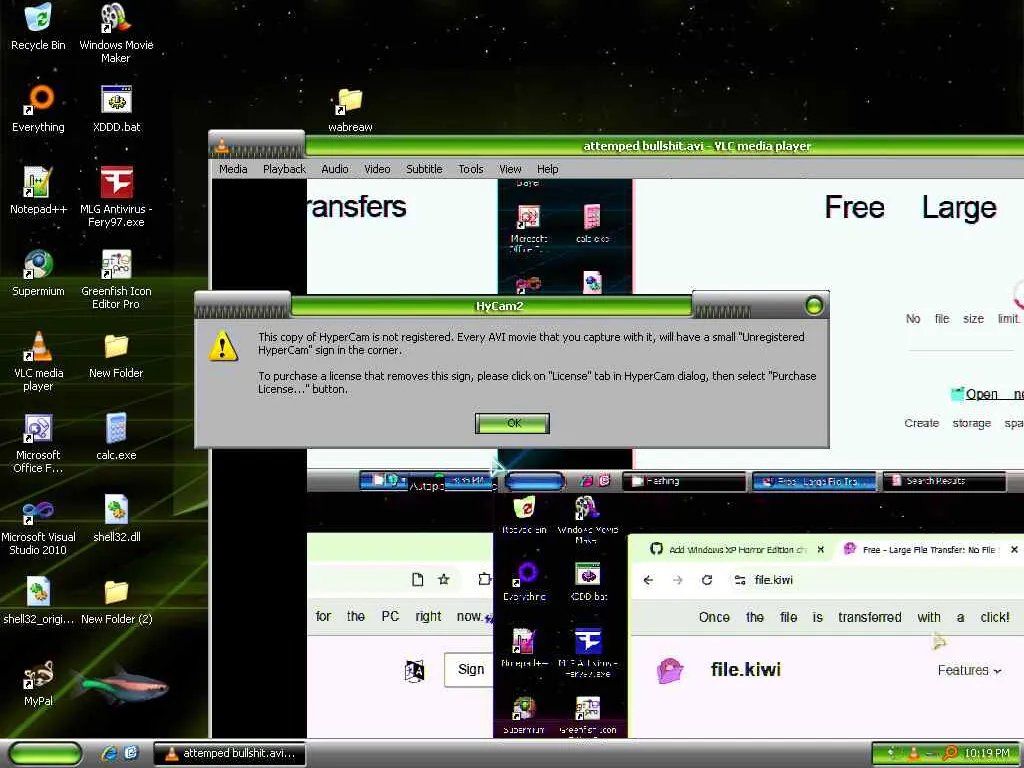Viewport: 1024px width, 768px height.
Task: Click the Sign button in the video
Action: coord(471,669)
